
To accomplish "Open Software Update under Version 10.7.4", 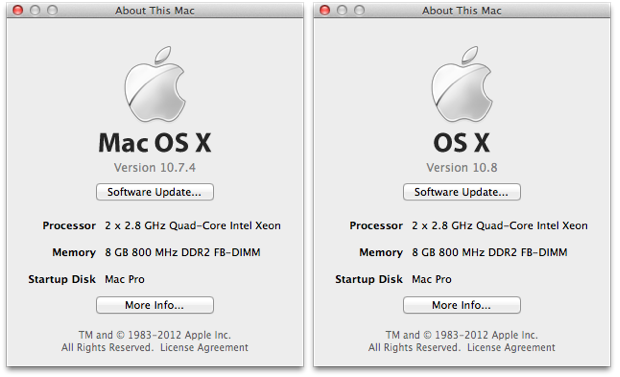I will click(155, 192).
